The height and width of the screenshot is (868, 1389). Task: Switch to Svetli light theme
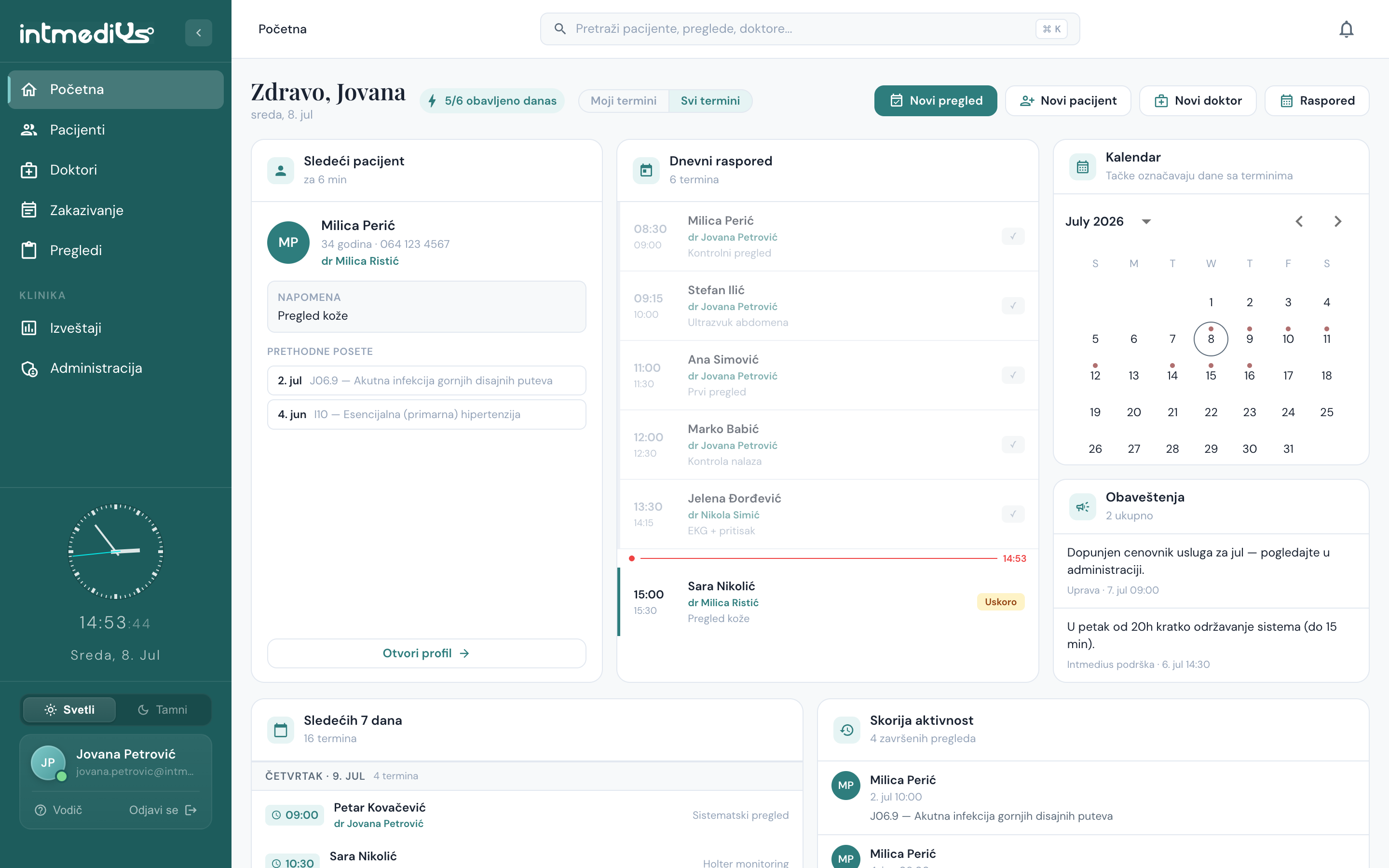tap(69, 709)
